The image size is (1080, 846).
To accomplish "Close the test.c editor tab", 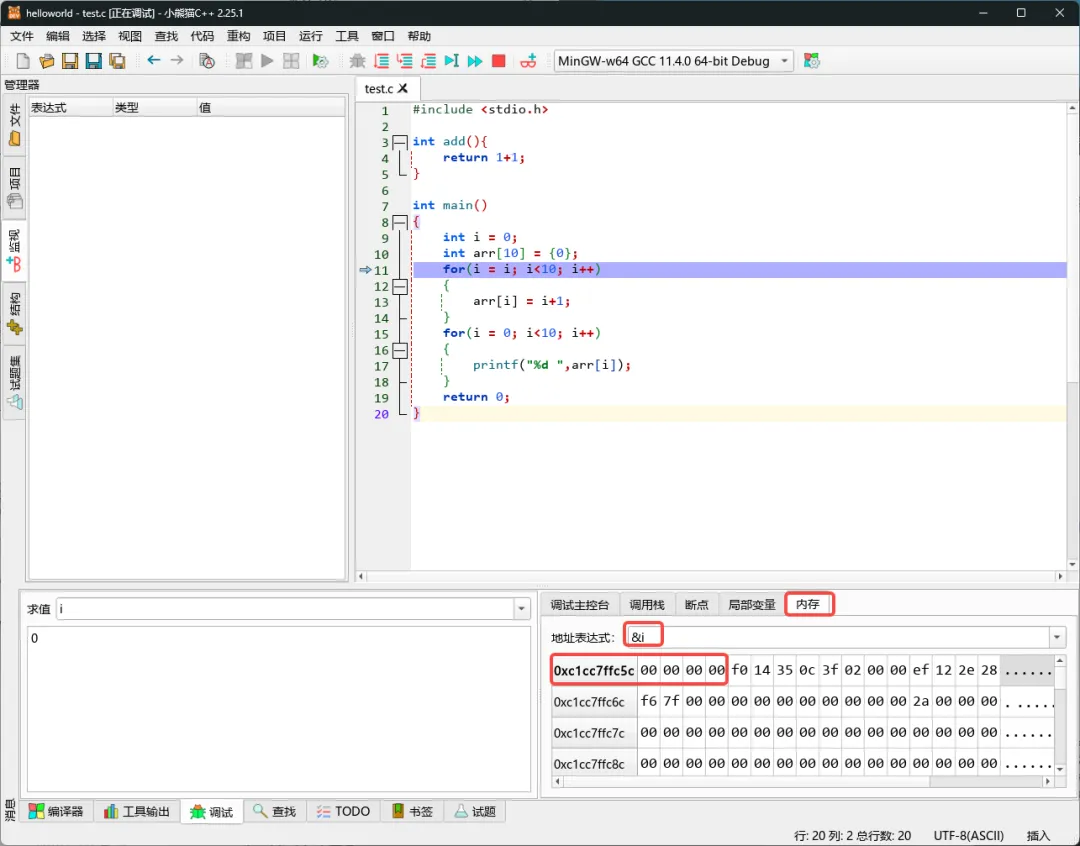I will [x=403, y=89].
